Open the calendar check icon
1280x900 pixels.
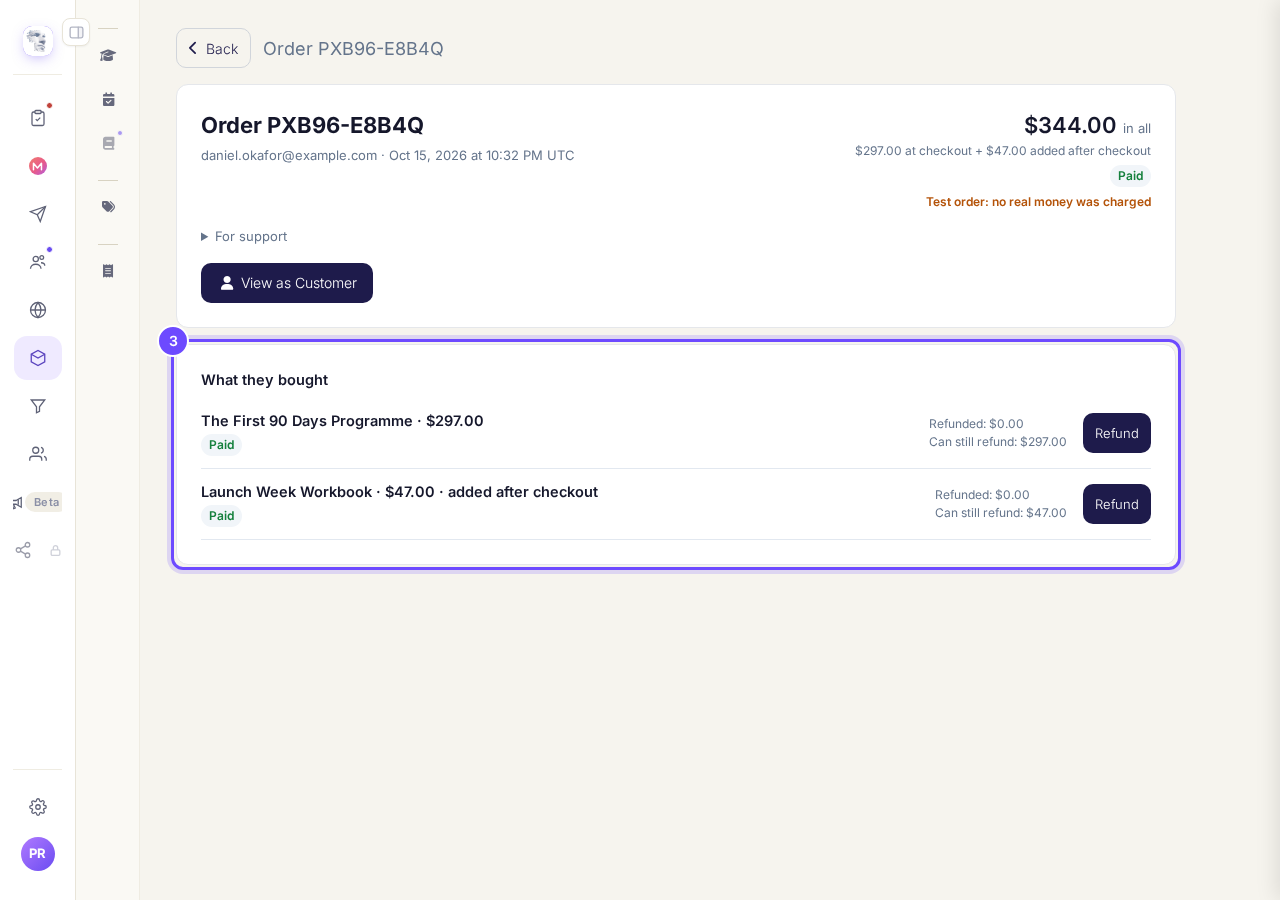point(108,99)
